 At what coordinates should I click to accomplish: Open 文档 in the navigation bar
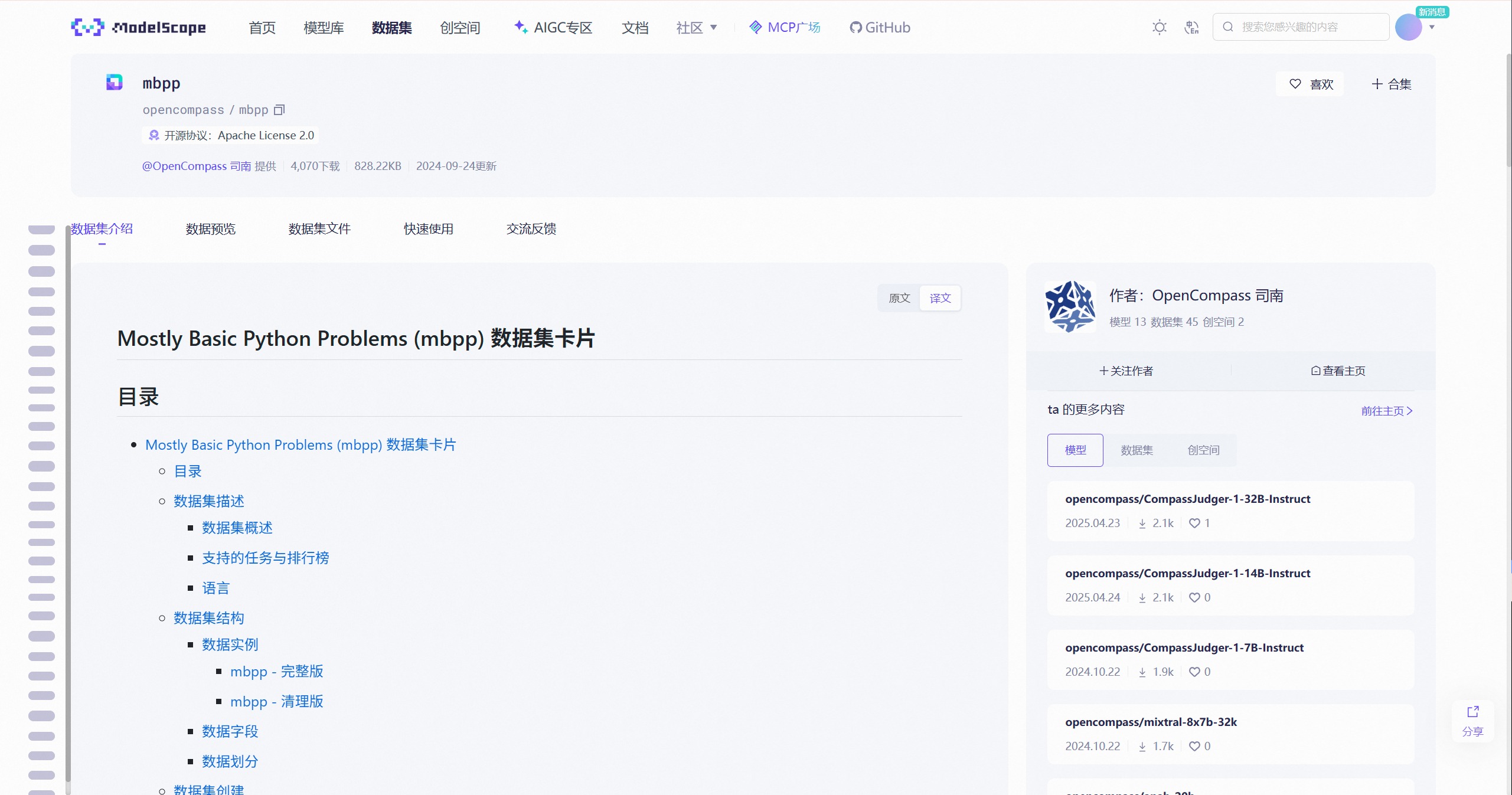635,28
